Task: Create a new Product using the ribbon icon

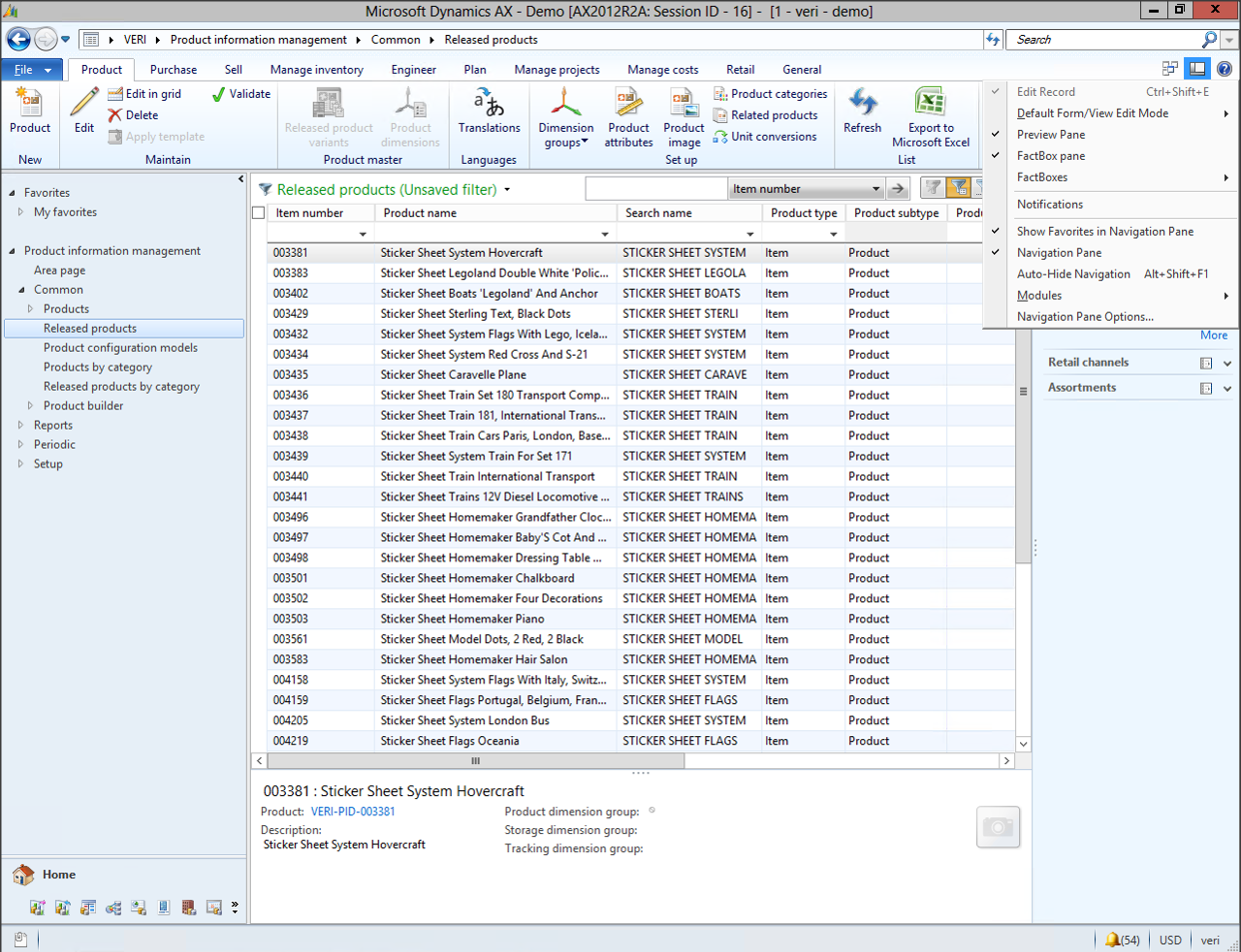Action: pyautogui.click(x=30, y=110)
